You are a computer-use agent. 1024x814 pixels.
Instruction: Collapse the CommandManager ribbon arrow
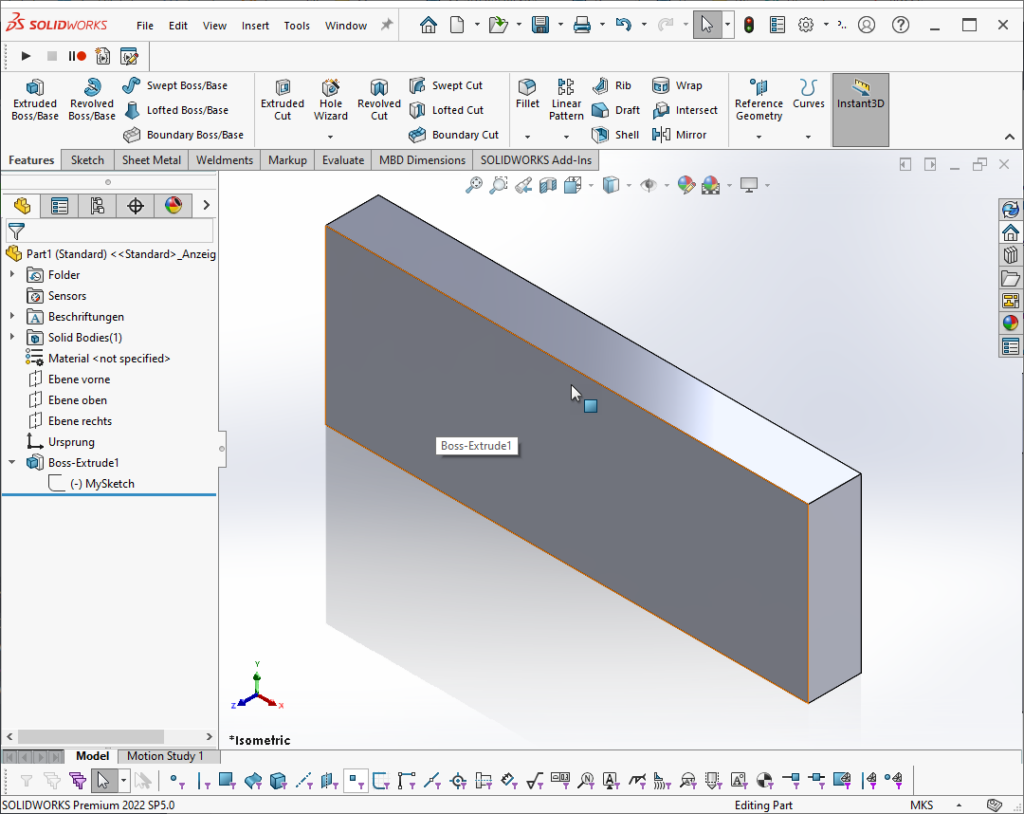[x=1009, y=137]
